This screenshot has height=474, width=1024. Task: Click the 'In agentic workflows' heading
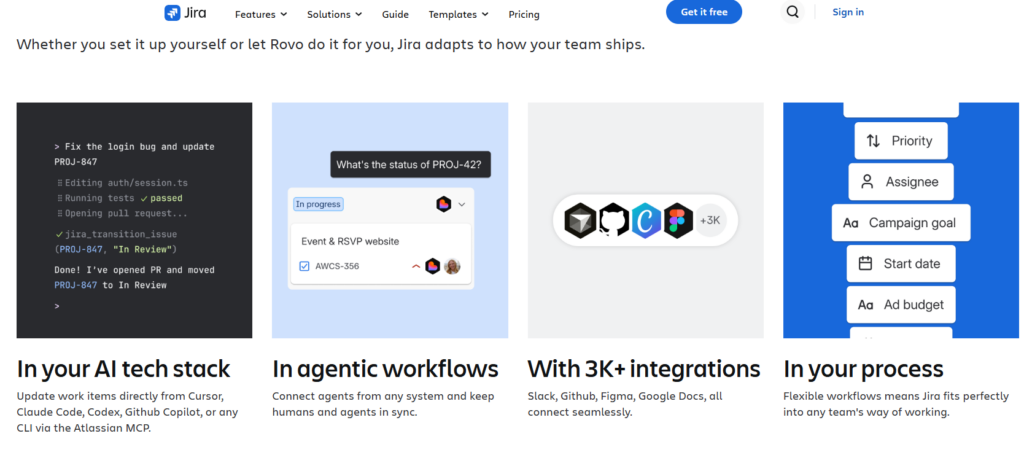click(x=385, y=369)
